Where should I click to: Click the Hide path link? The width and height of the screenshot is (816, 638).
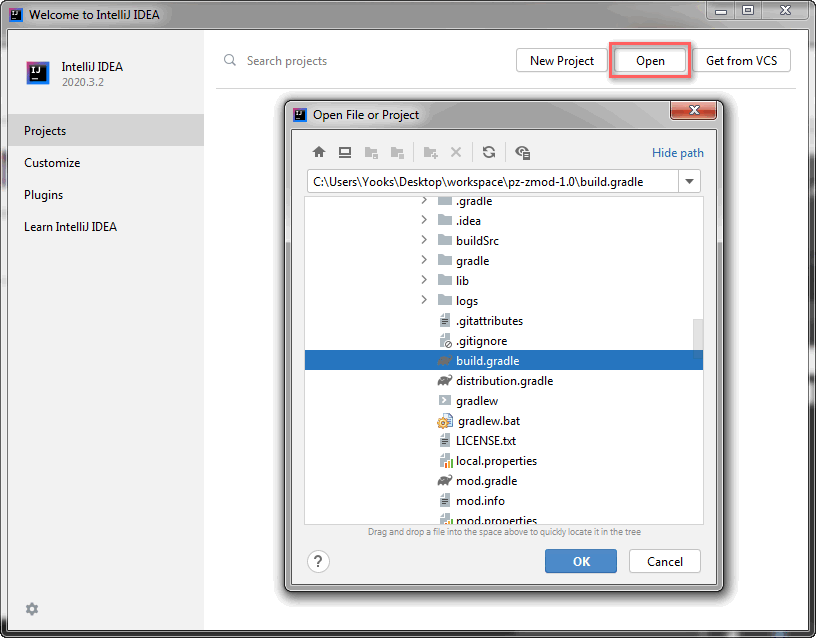tap(678, 152)
